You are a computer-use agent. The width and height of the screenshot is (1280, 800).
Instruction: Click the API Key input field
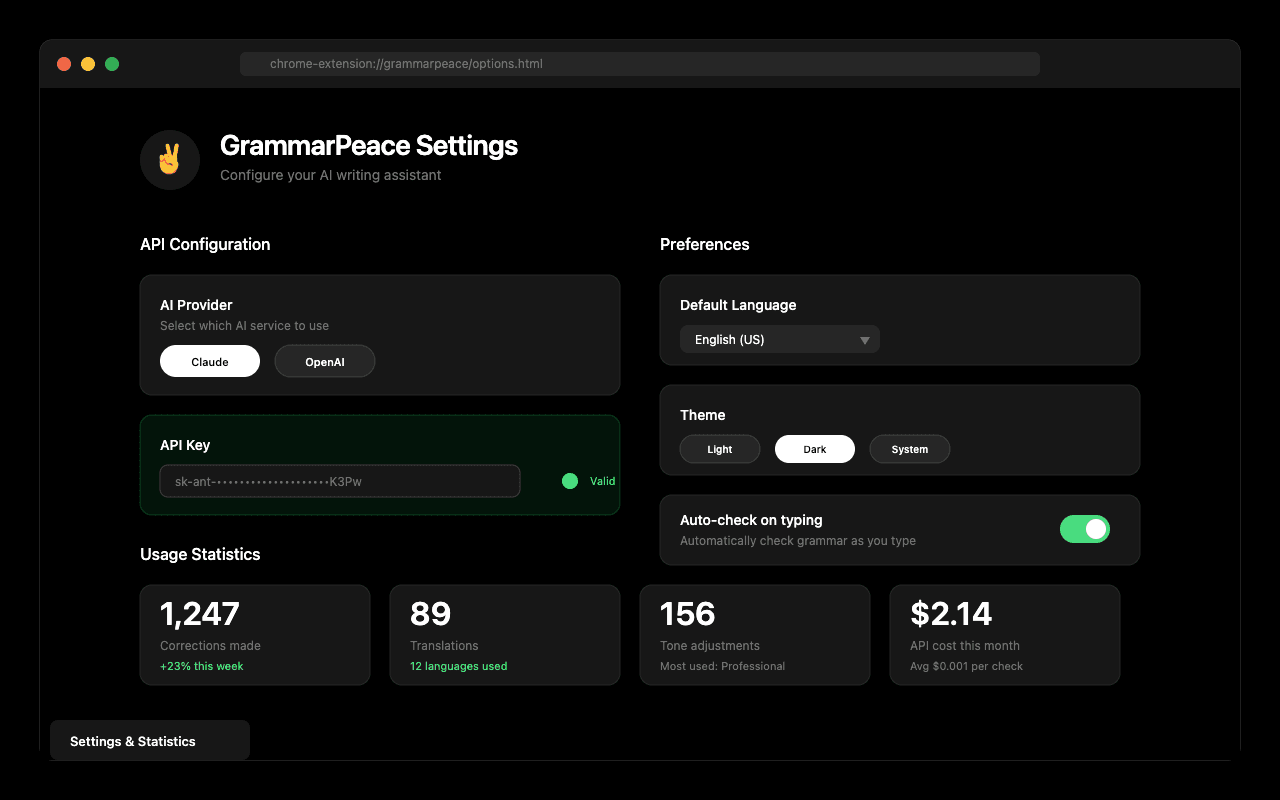[x=340, y=481]
